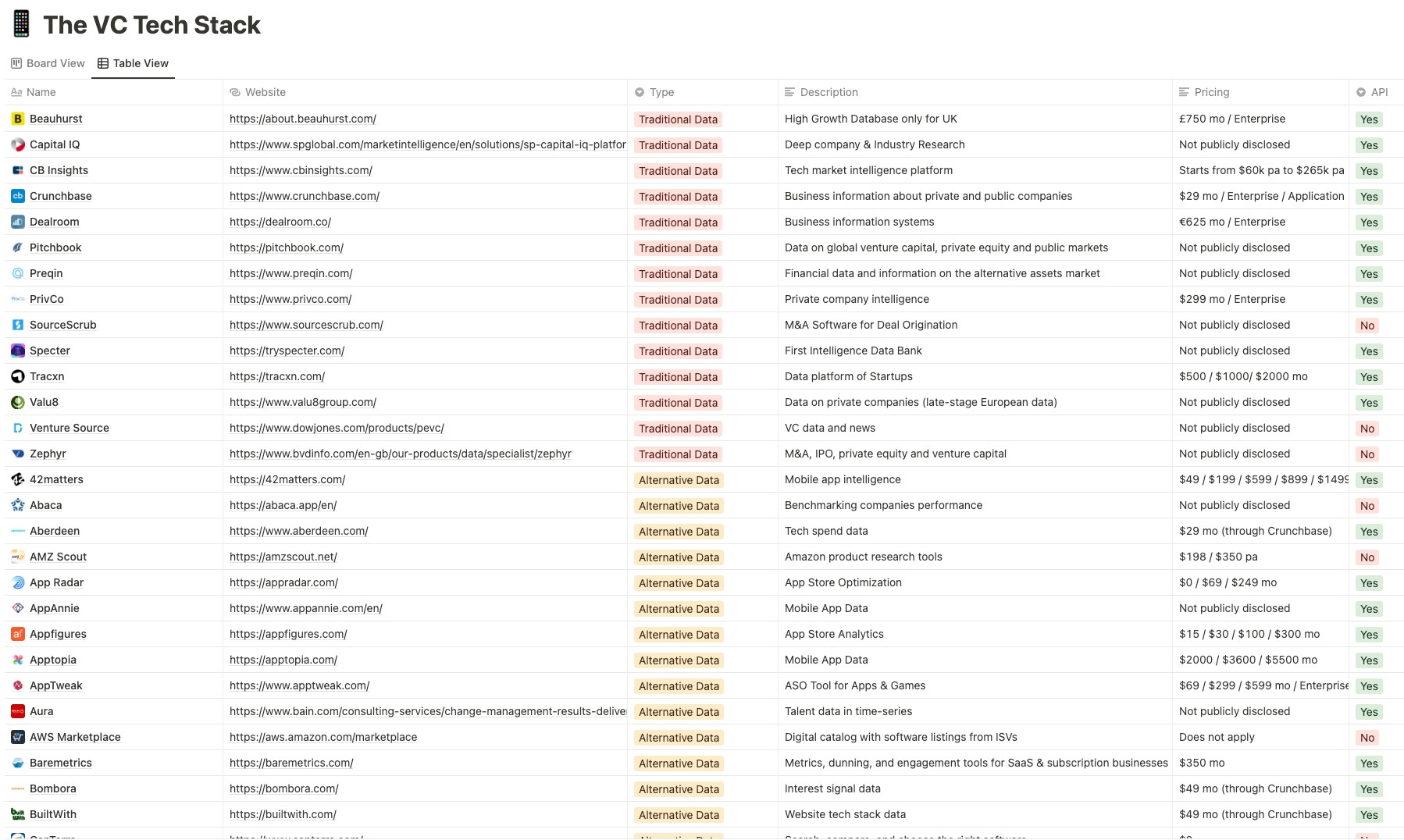Click the Tracxn logo icon
Viewport: 1404px width, 840px height.
pyautogui.click(x=17, y=376)
